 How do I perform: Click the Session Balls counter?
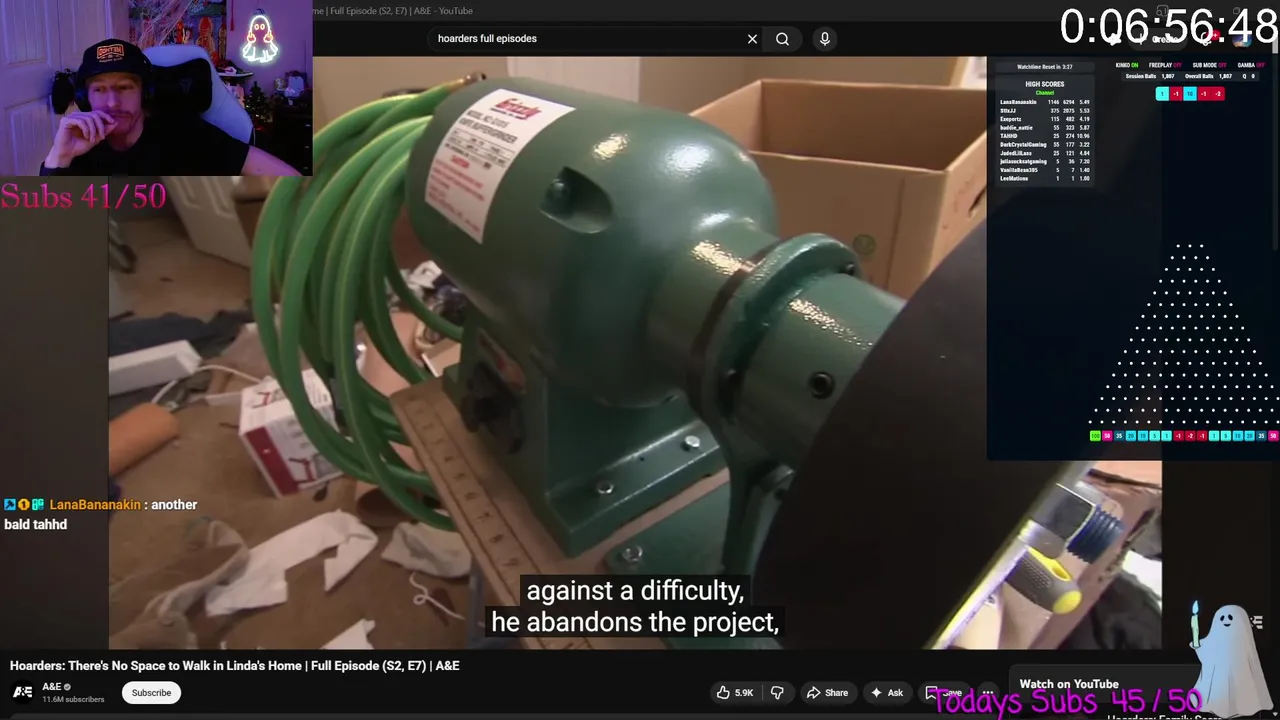(1150, 76)
